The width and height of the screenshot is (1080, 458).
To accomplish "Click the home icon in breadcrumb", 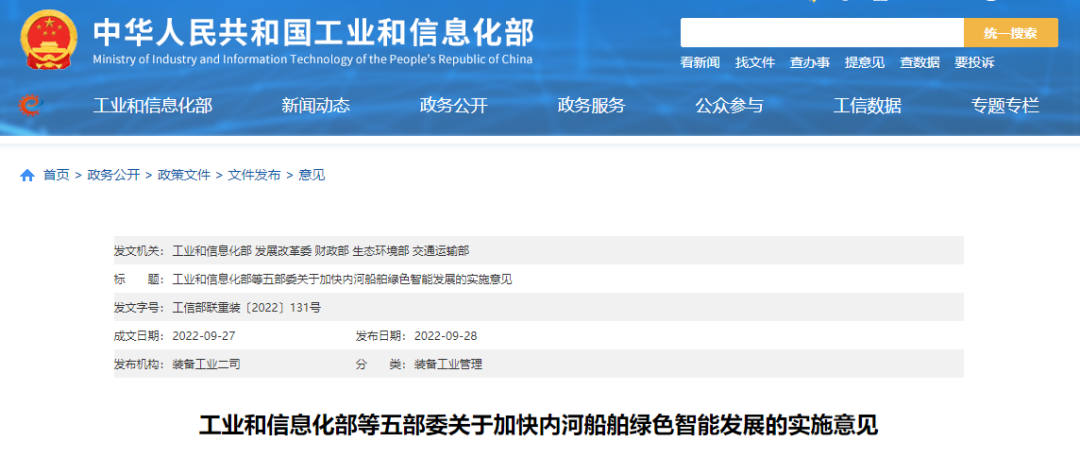I will pos(28,176).
